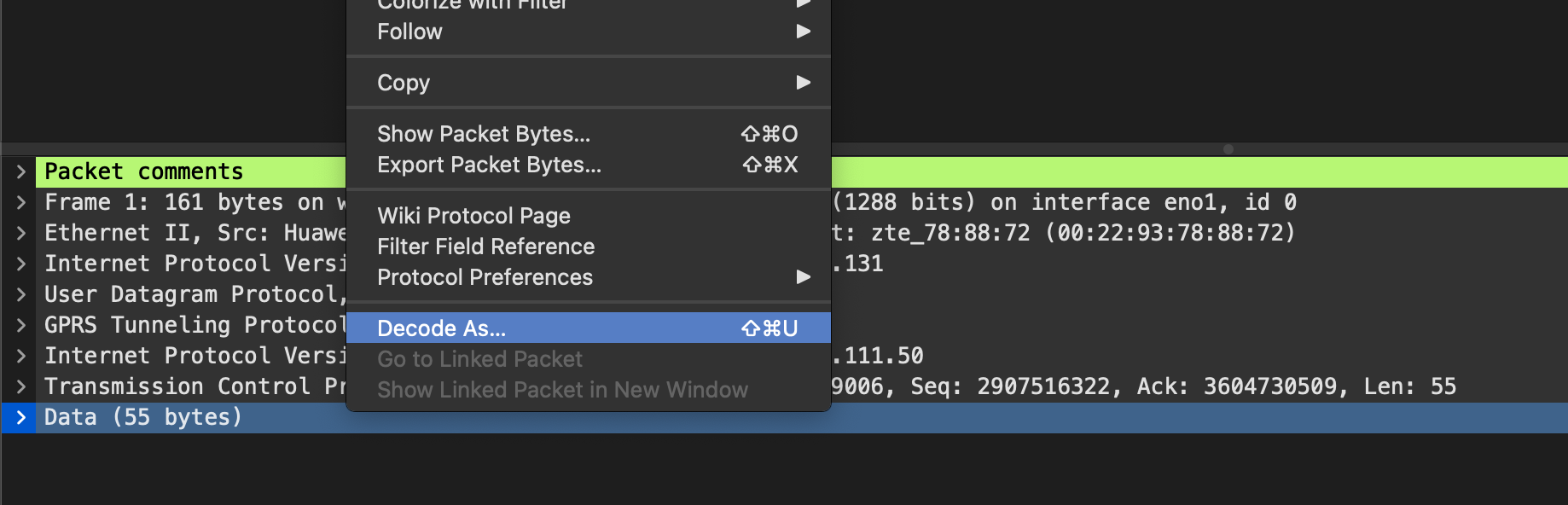Expand the User Datagram Protocol chevron
Image resolution: width=1568 pixels, height=505 pixels.
(20, 294)
